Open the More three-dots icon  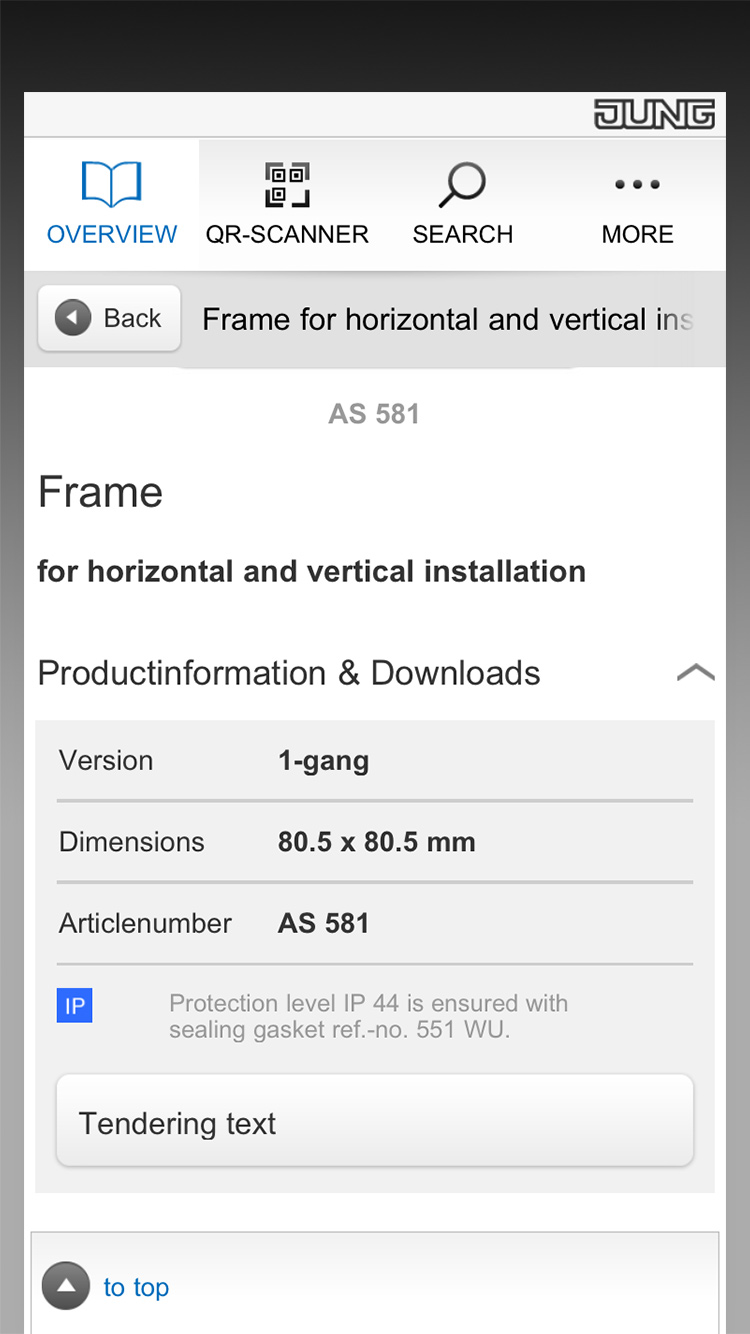point(637,185)
